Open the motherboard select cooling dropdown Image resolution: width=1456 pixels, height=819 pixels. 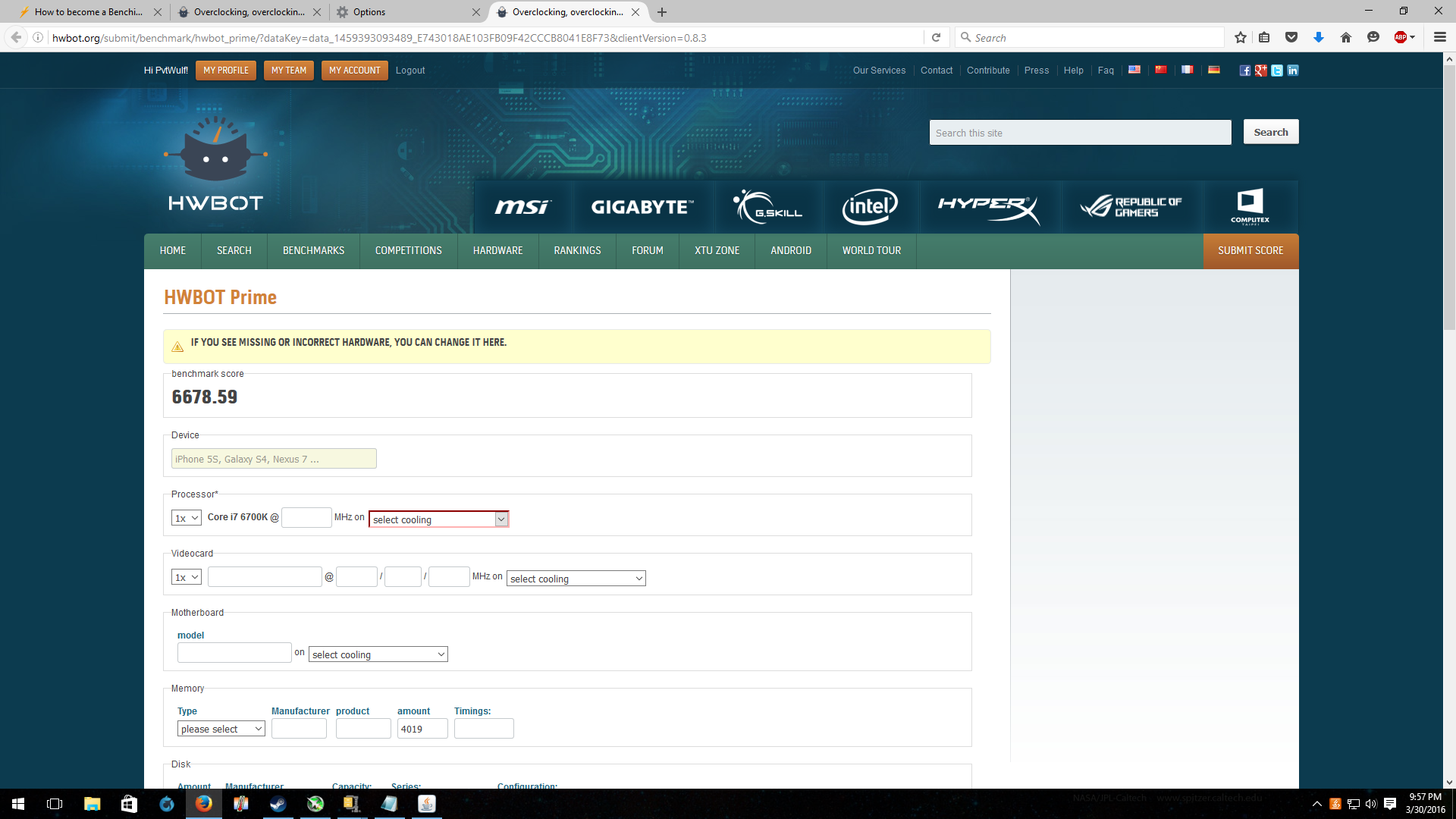click(378, 654)
